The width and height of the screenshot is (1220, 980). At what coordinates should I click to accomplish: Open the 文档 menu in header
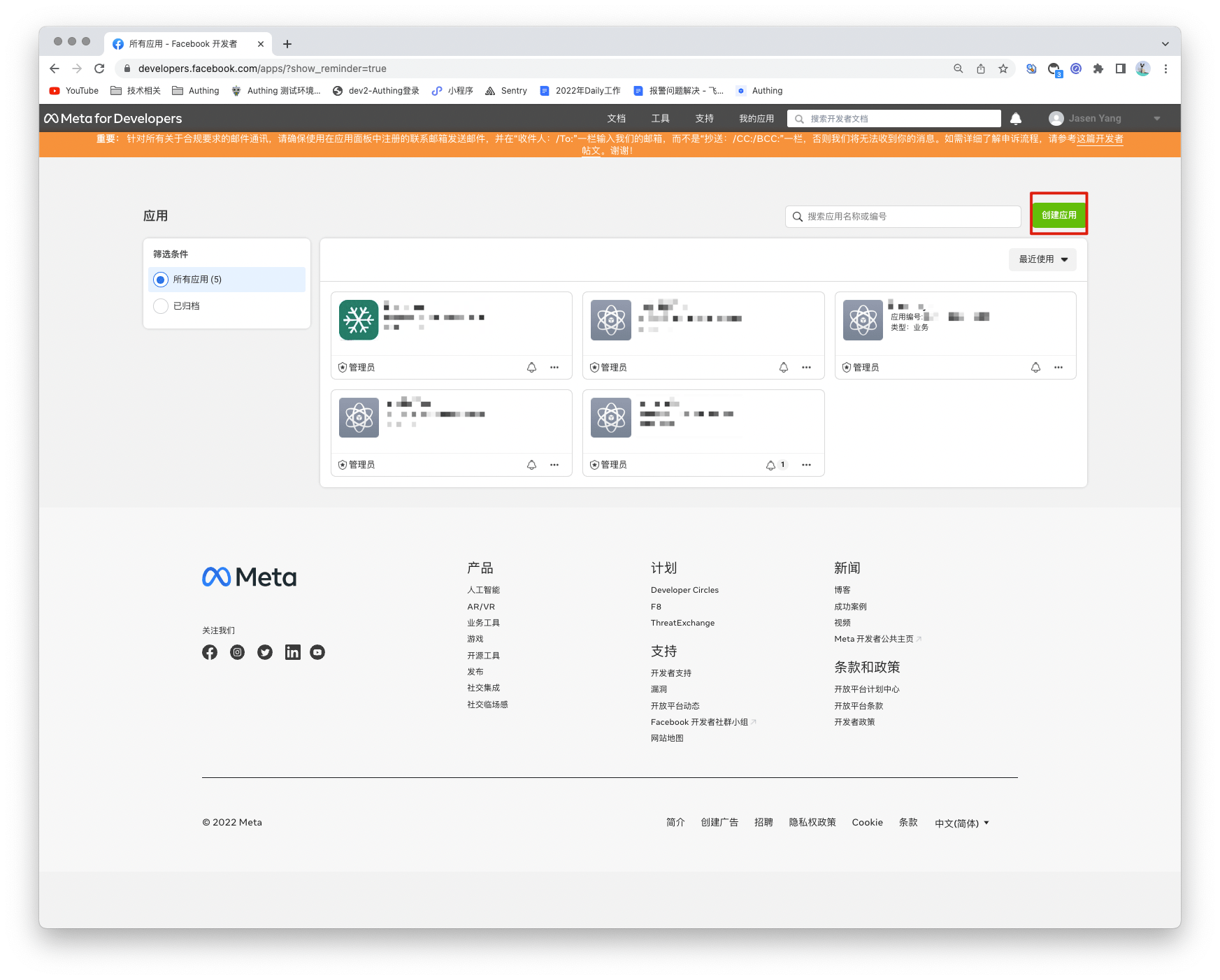click(616, 119)
